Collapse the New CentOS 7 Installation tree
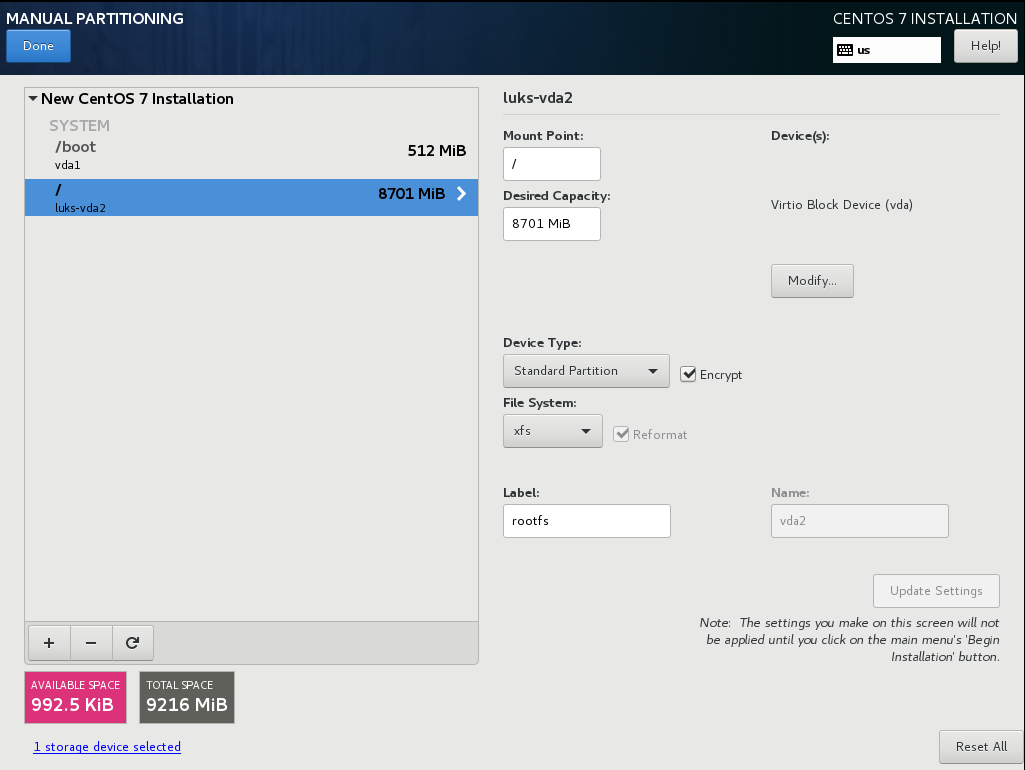The height and width of the screenshot is (770, 1025). [x=33, y=99]
